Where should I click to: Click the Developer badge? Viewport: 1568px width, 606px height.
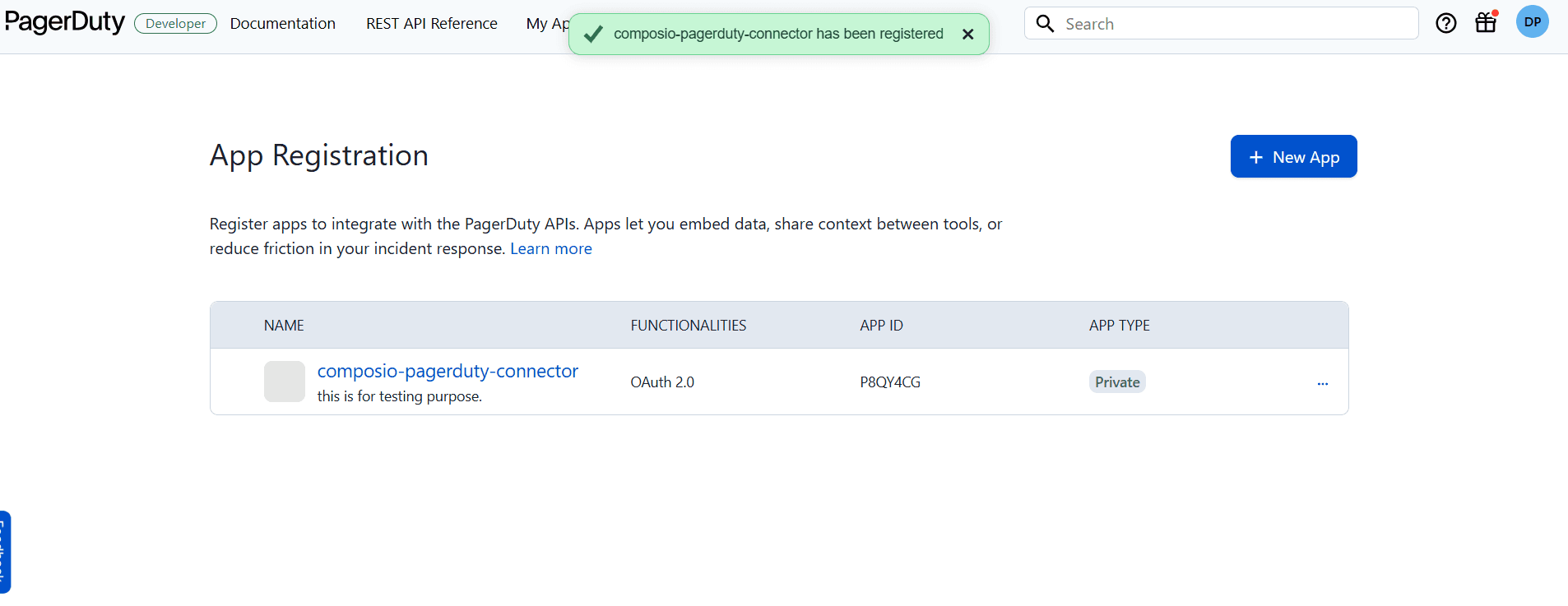pyautogui.click(x=176, y=24)
